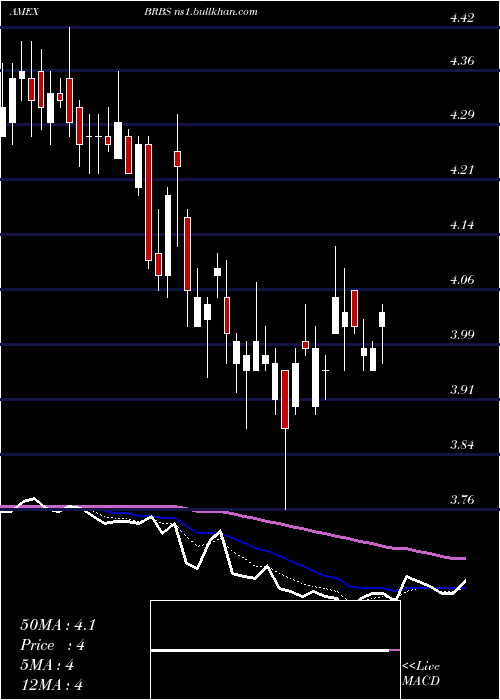Click the 4.29 price axis label
The image size is (500, 700).
[462, 115]
